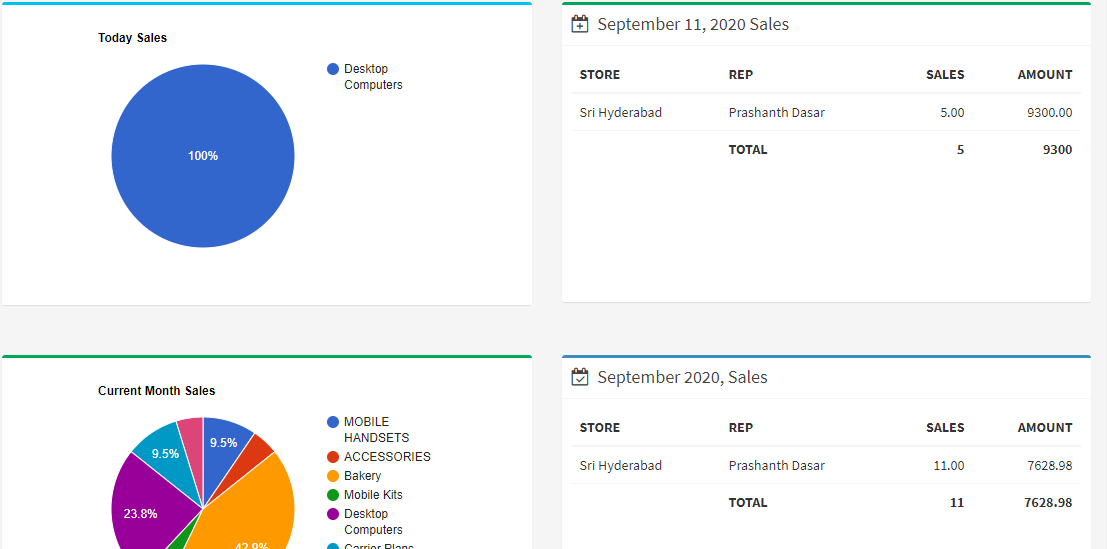
Task: Click the green Mobile Kits legend dot
Action: point(333,495)
